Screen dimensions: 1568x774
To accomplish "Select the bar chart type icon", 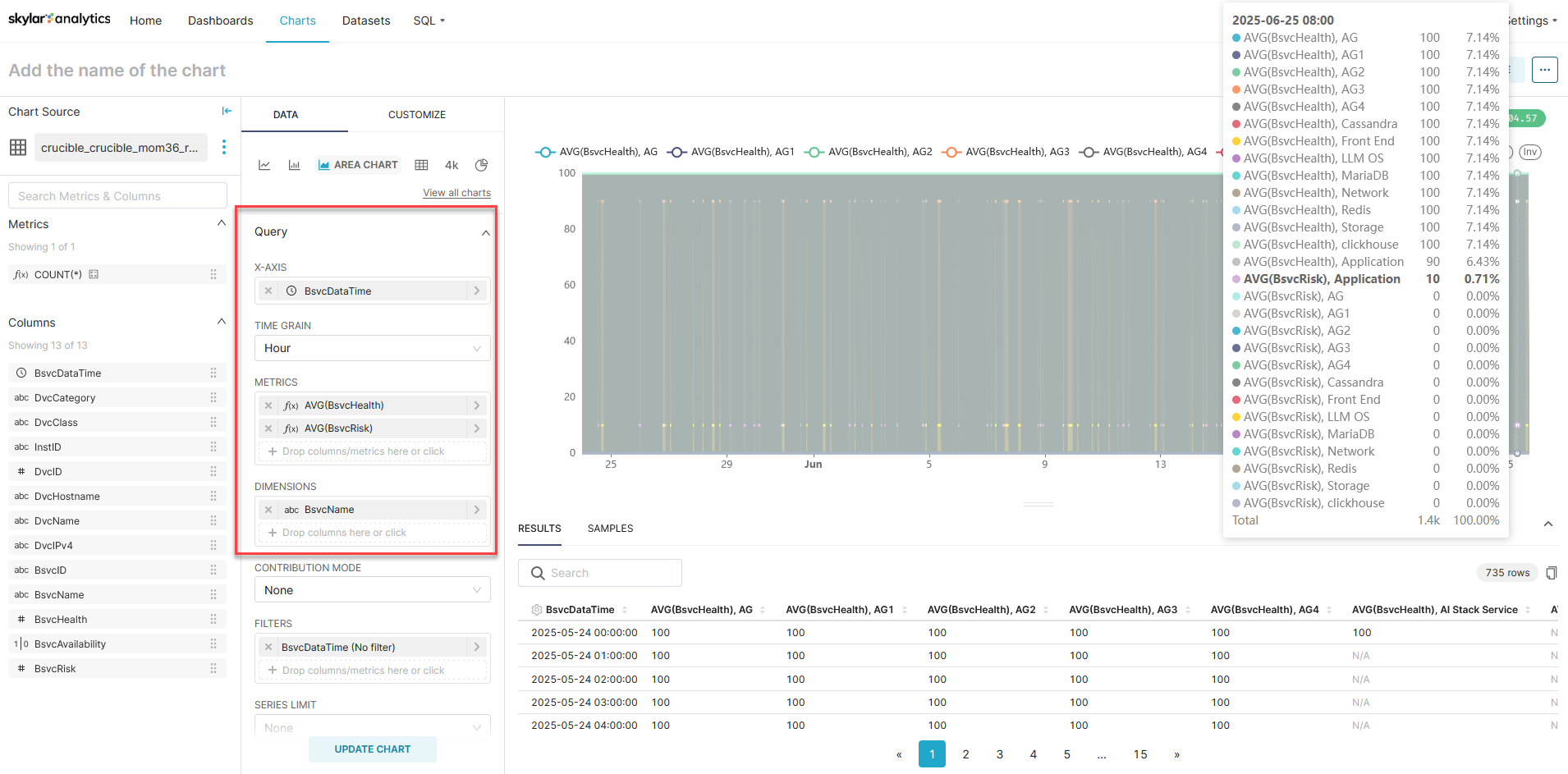I will [294, 165].
